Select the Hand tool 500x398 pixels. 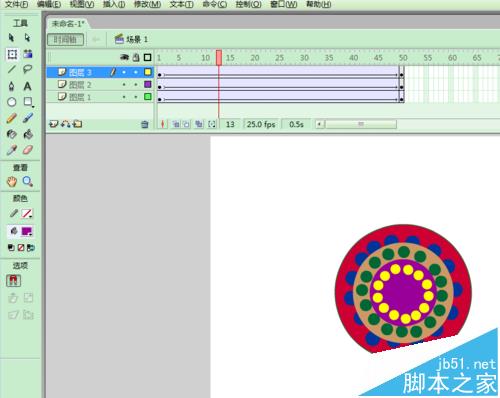[12, 182]
